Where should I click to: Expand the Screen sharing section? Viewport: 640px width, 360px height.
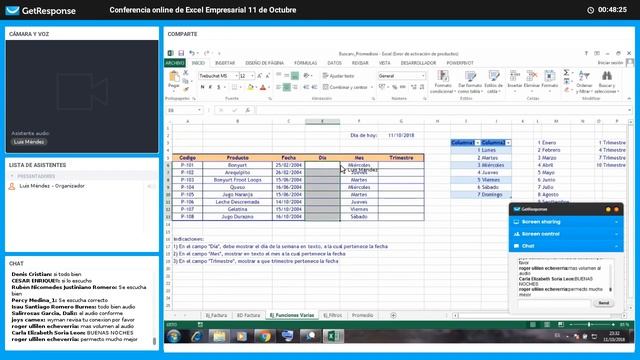pyautogui.click(x=566, y=222)
